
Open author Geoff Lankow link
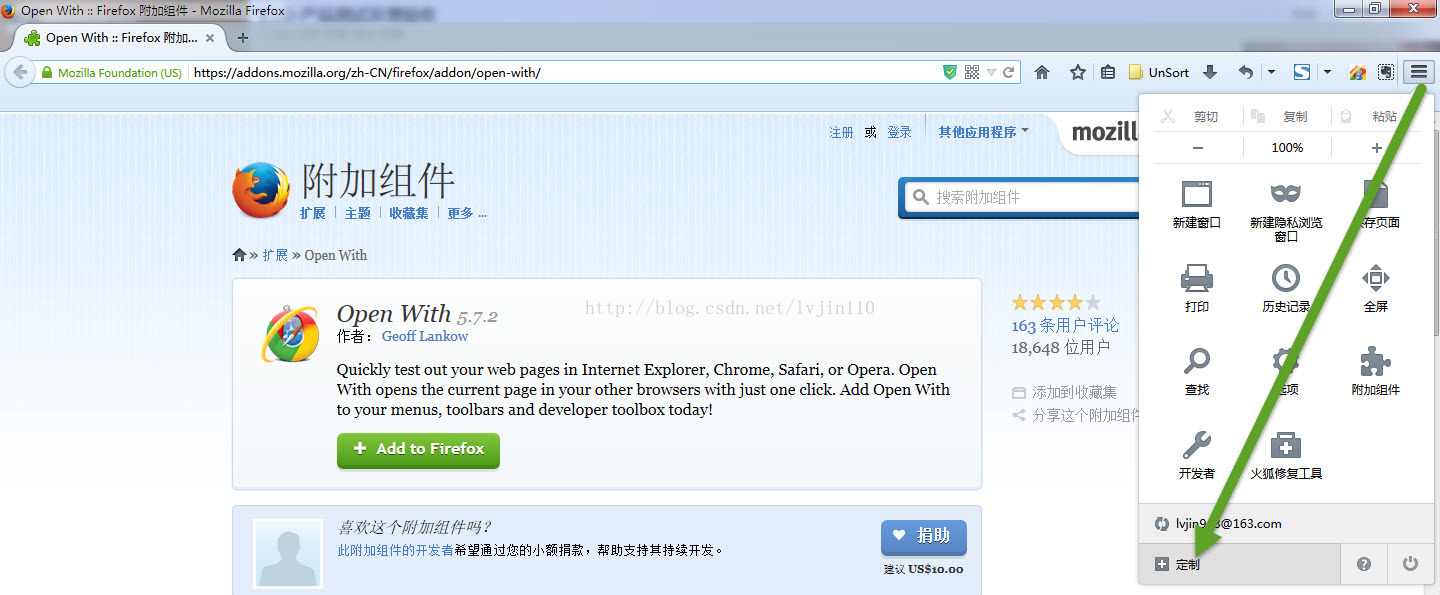(x=425, y=336)
